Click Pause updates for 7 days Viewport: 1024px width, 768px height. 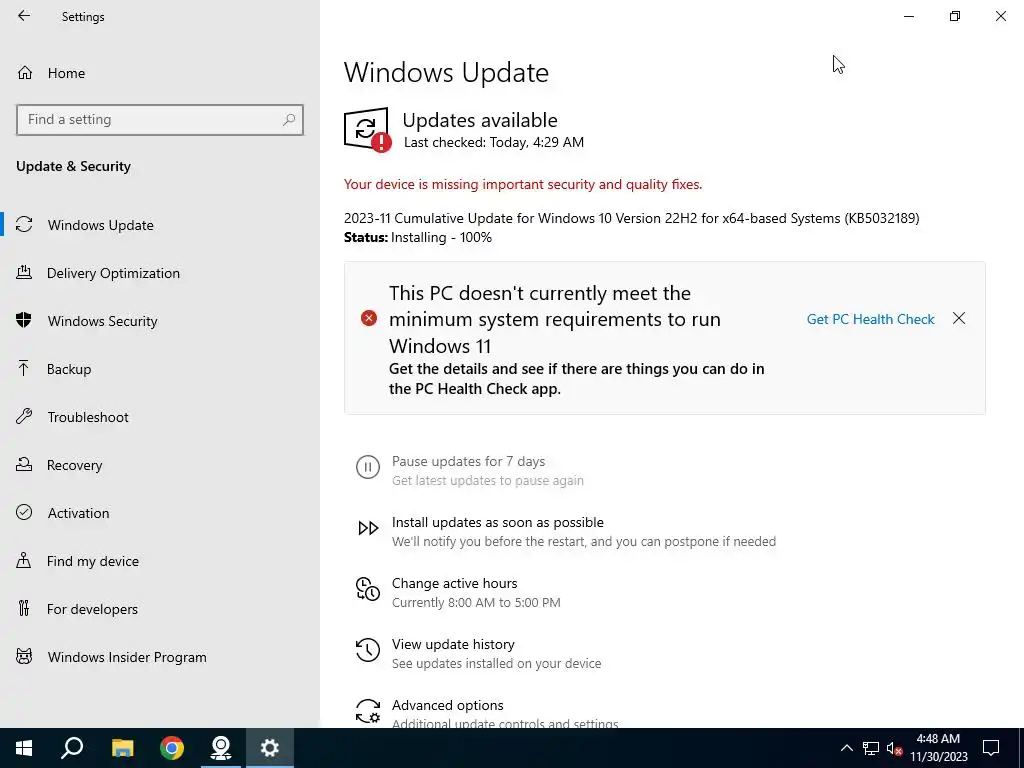coord(468,461)
